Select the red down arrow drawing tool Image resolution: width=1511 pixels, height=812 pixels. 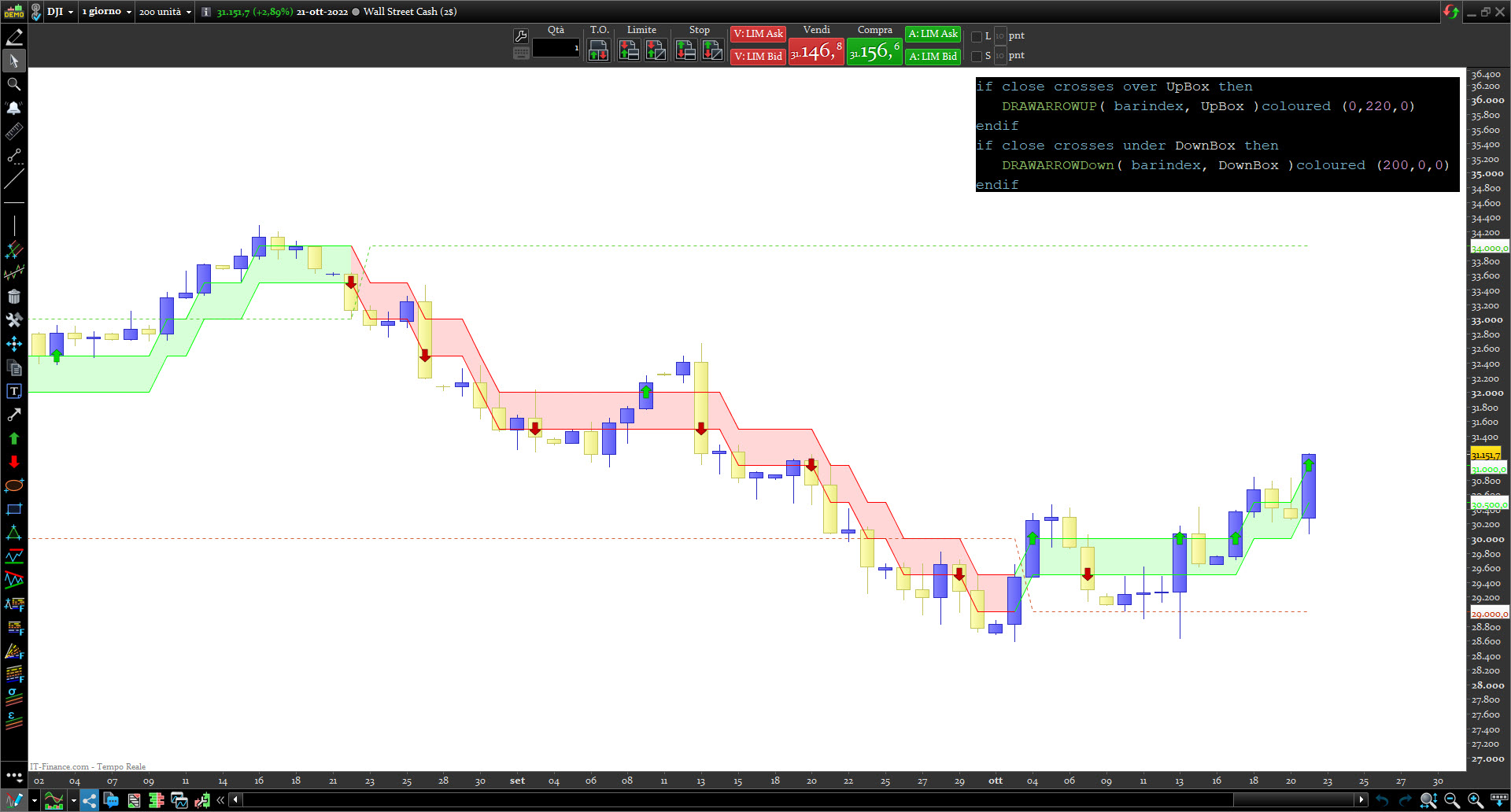pyautogui.click(x=14, y=462)
